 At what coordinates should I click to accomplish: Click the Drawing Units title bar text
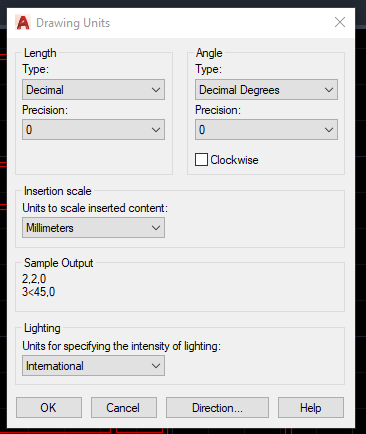(73, 23)
